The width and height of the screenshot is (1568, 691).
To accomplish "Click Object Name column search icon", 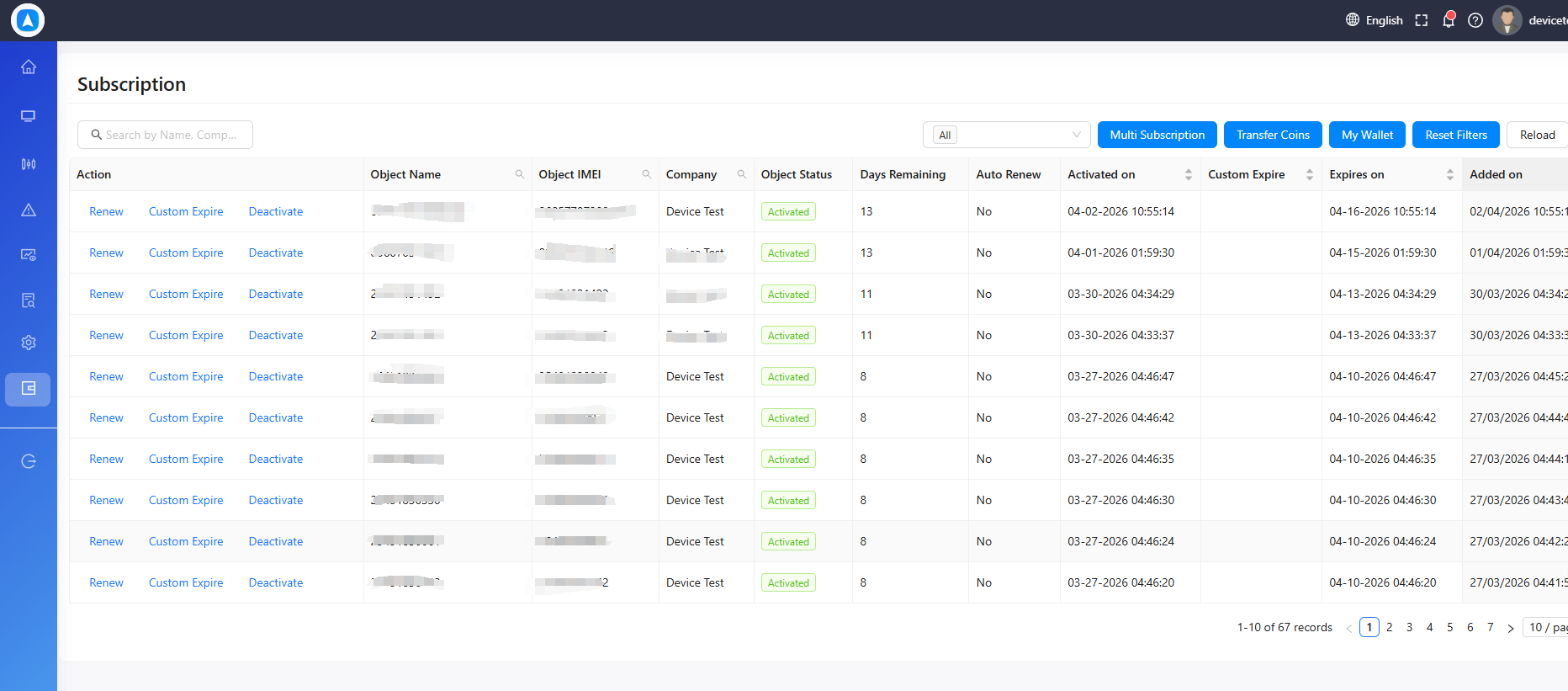I will click(520, 174).
